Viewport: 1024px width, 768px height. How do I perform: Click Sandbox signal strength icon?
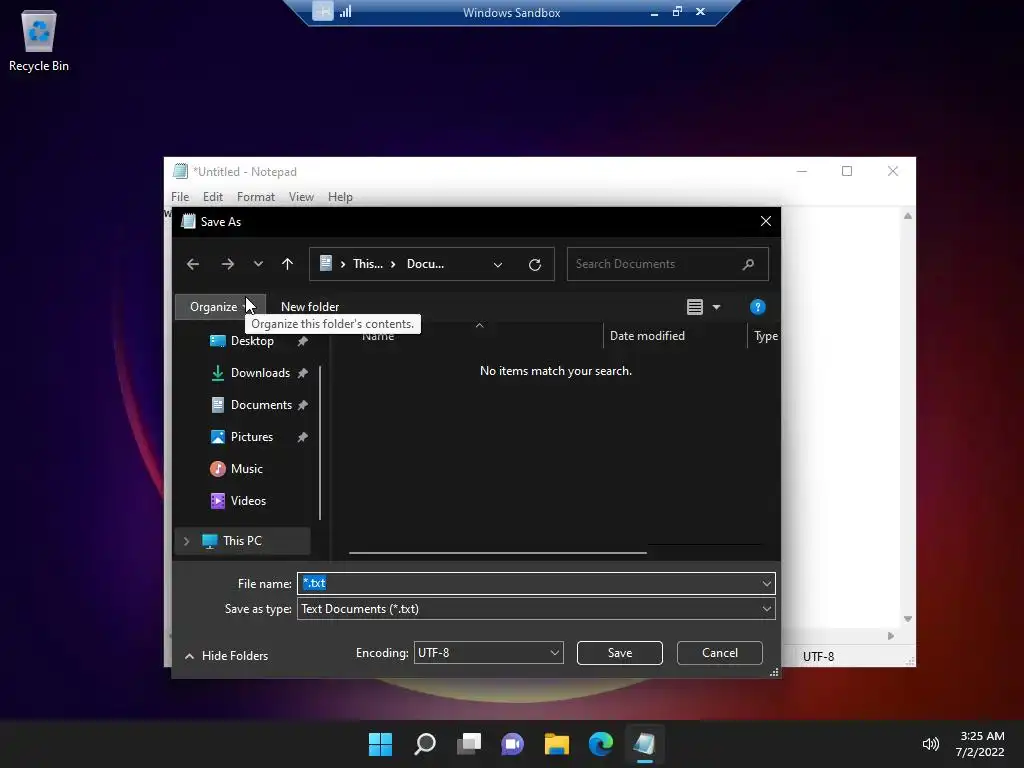pyautogui.click(x=345, y=12)
